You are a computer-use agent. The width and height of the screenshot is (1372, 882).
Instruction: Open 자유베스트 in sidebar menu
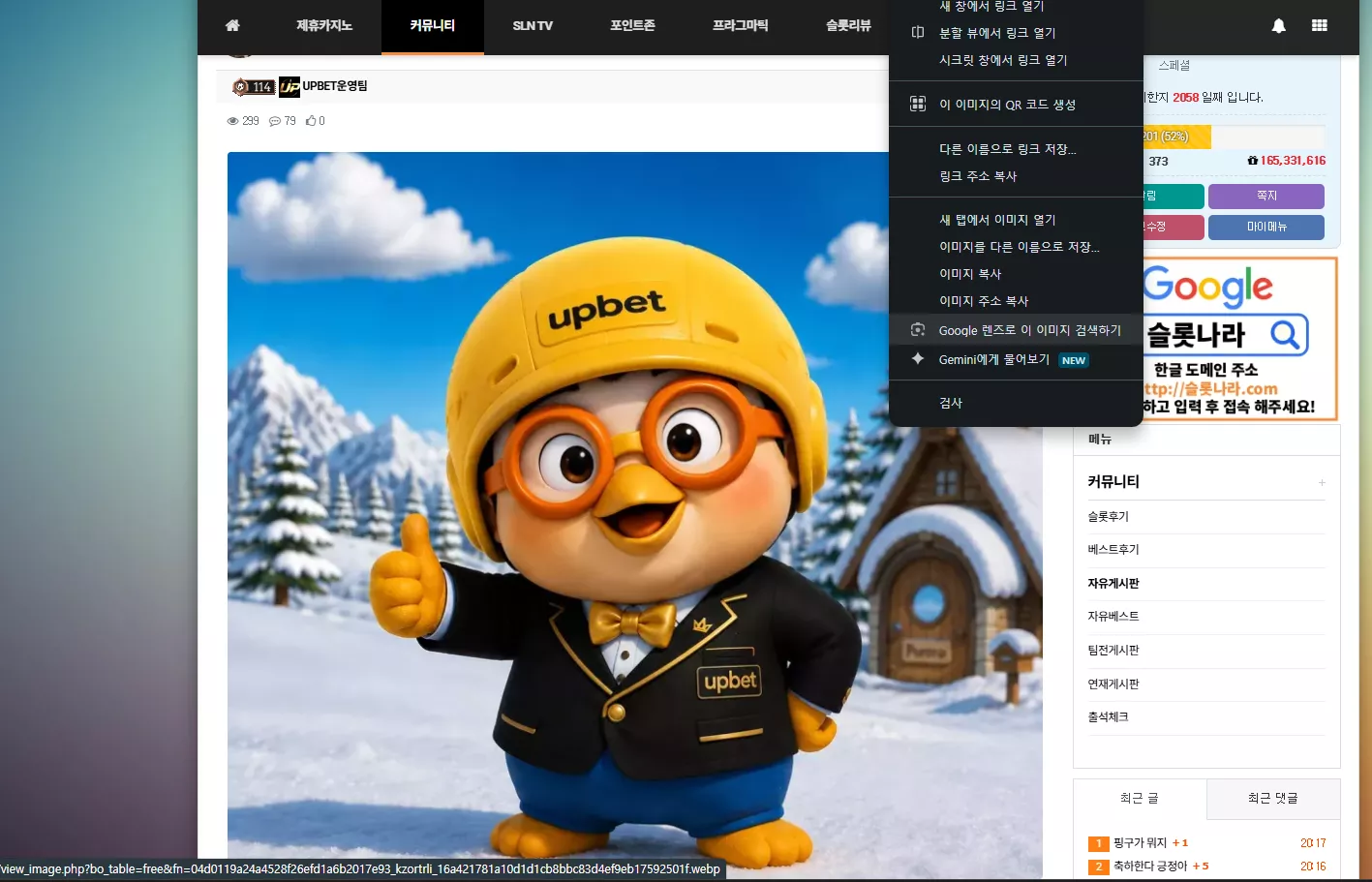coord(1113,617)
